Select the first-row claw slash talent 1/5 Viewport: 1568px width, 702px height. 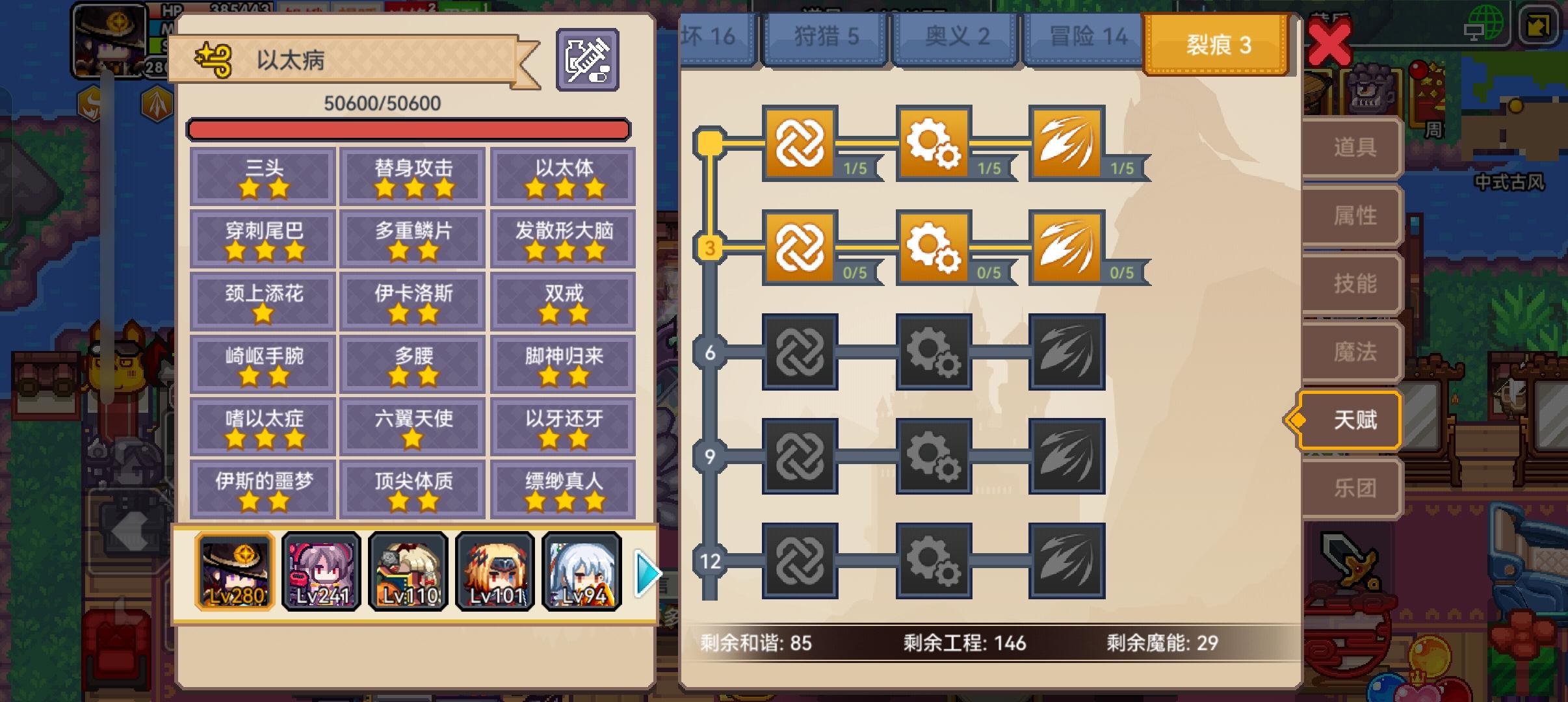pos(1067,143)
